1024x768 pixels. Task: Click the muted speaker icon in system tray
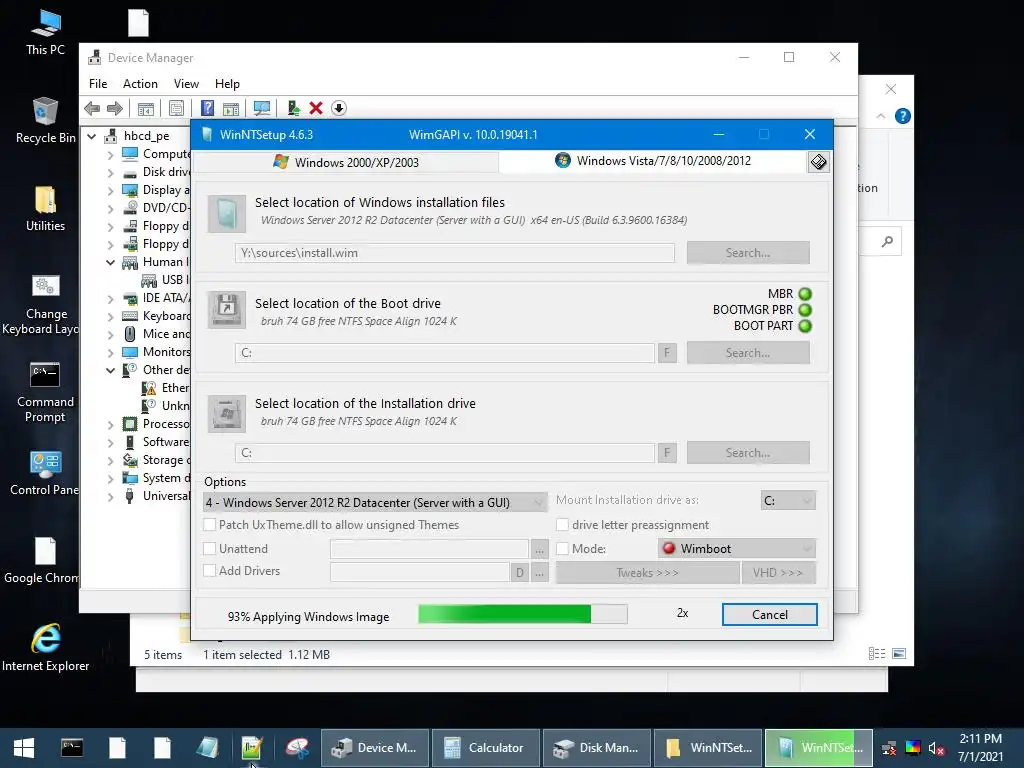coord(936,748)
